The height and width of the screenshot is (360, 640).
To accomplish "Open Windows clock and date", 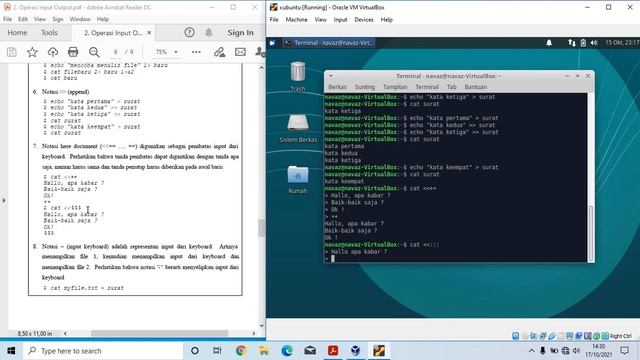I will [x=599, y=351].
